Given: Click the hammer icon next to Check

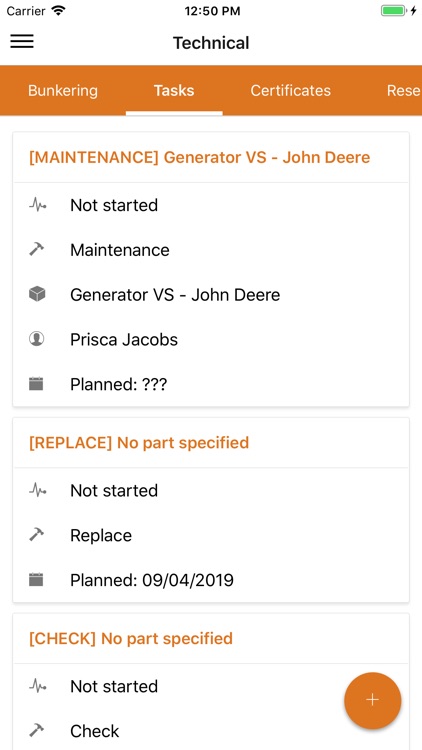Looking at the screenshot, I should click(37, 731).
